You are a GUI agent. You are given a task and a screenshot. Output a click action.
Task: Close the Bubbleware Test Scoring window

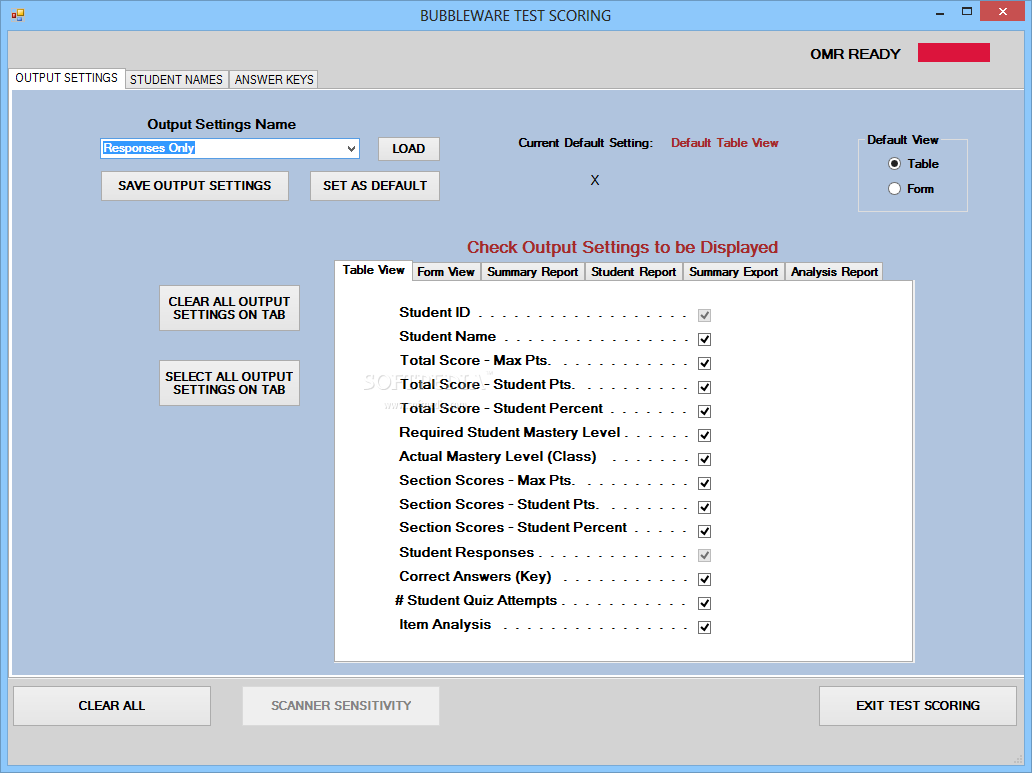1002,11
